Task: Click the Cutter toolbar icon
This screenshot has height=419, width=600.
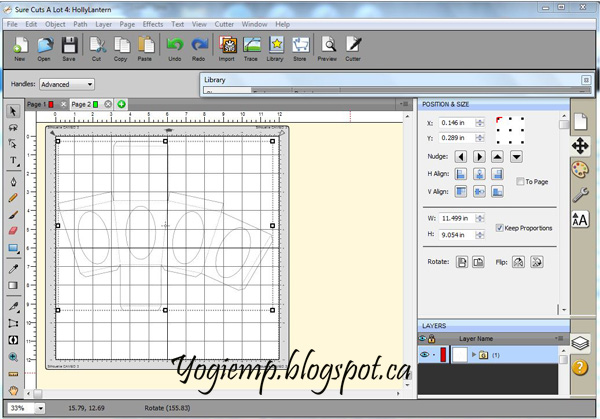Action: point(353,46)
